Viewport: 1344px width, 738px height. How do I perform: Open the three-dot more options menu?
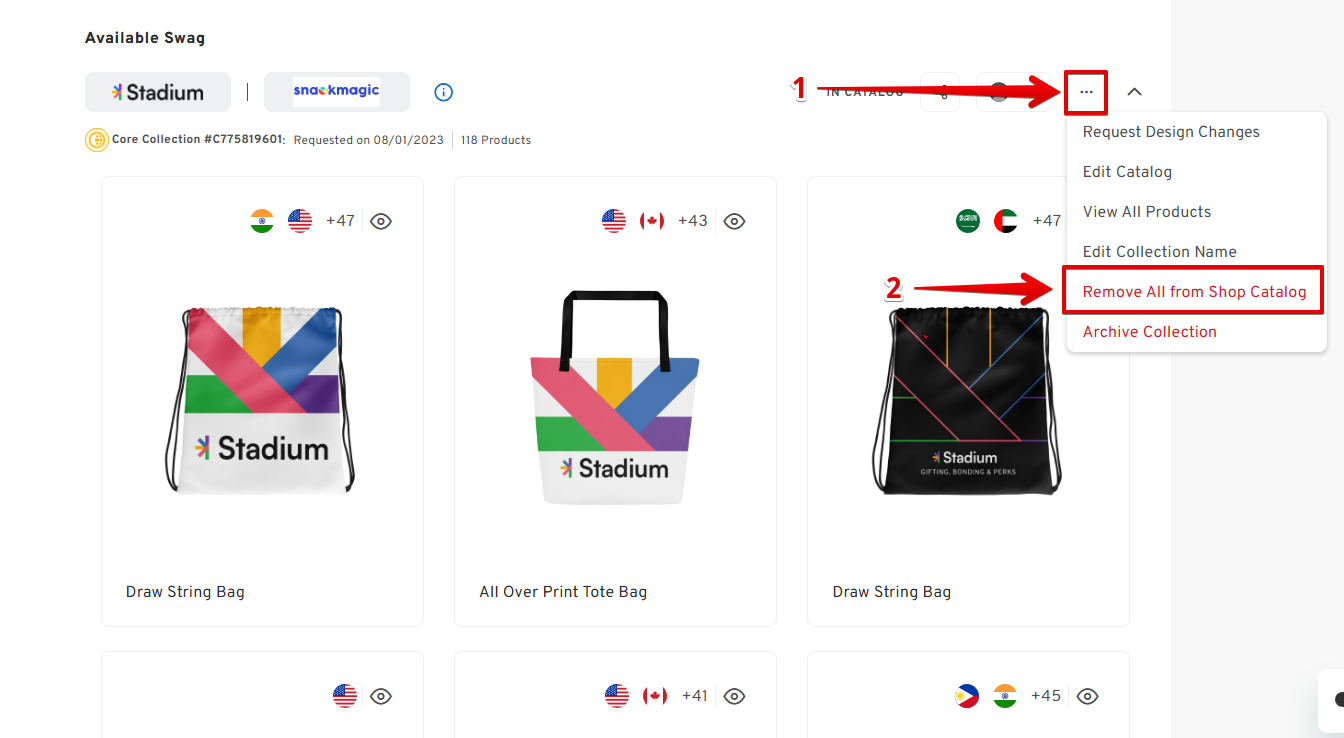(1086, 92)
